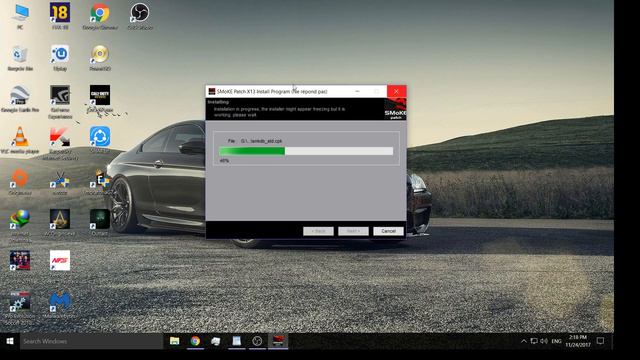
Task: Click the ENG language indicator
Action: [556, 341]
